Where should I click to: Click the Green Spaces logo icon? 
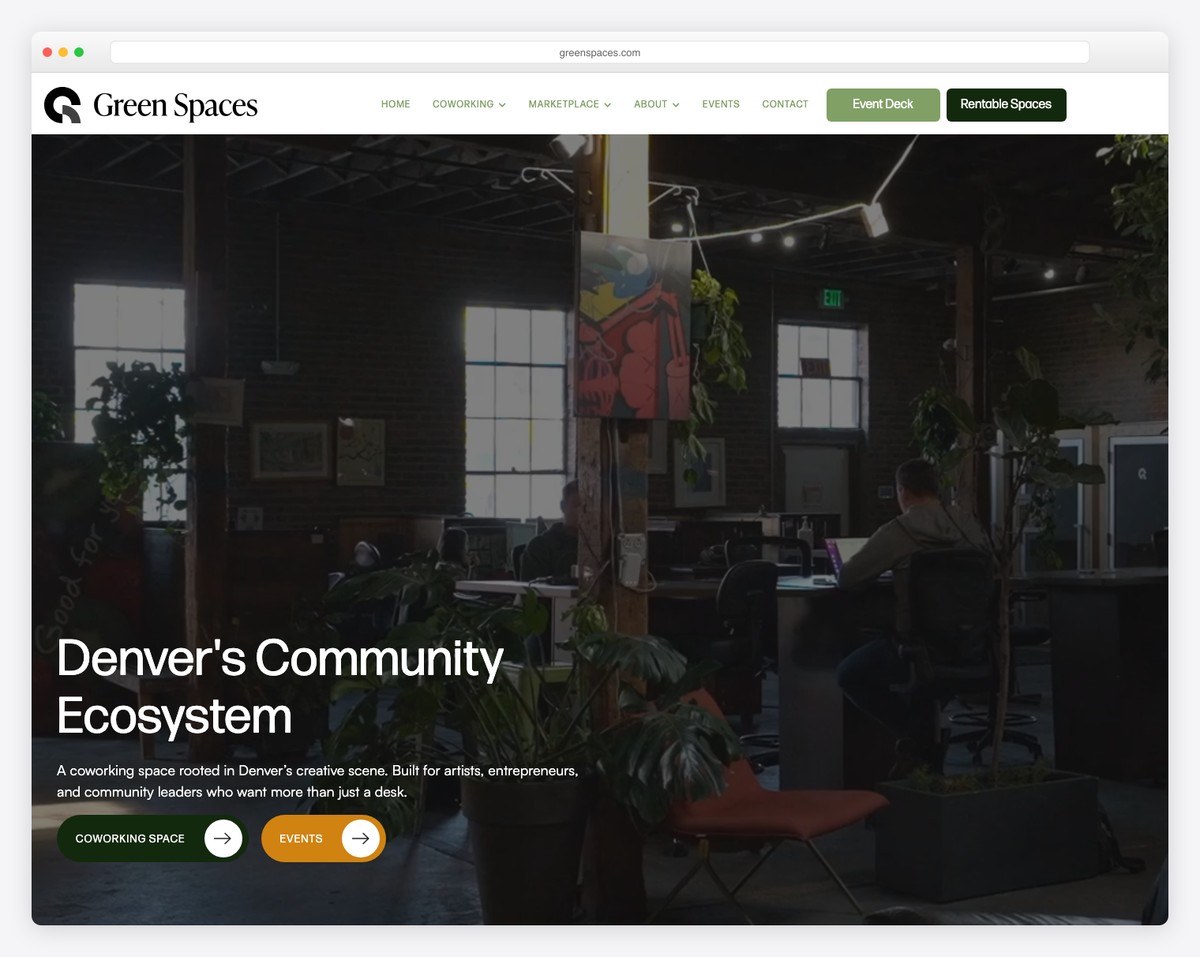[61, 104]
